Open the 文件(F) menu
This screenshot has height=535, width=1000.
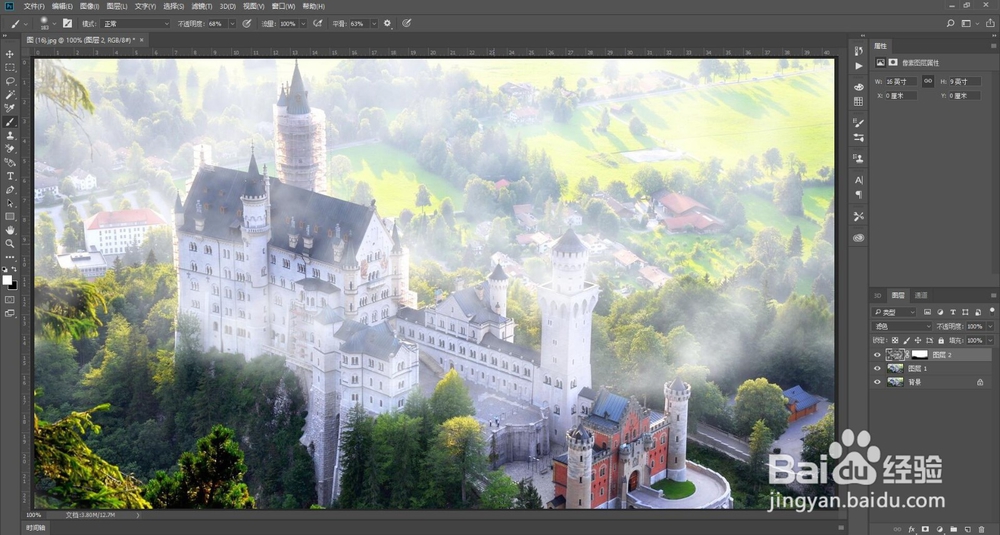pos(34,6)
